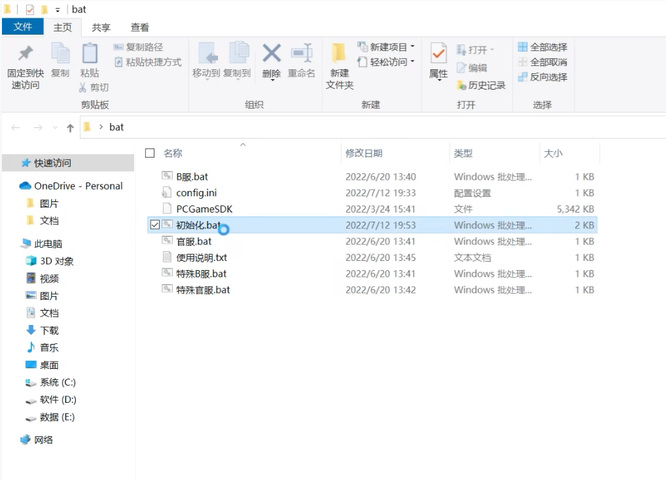Click the address bar path chevron

pyautogui.click(x=101, y=127)
